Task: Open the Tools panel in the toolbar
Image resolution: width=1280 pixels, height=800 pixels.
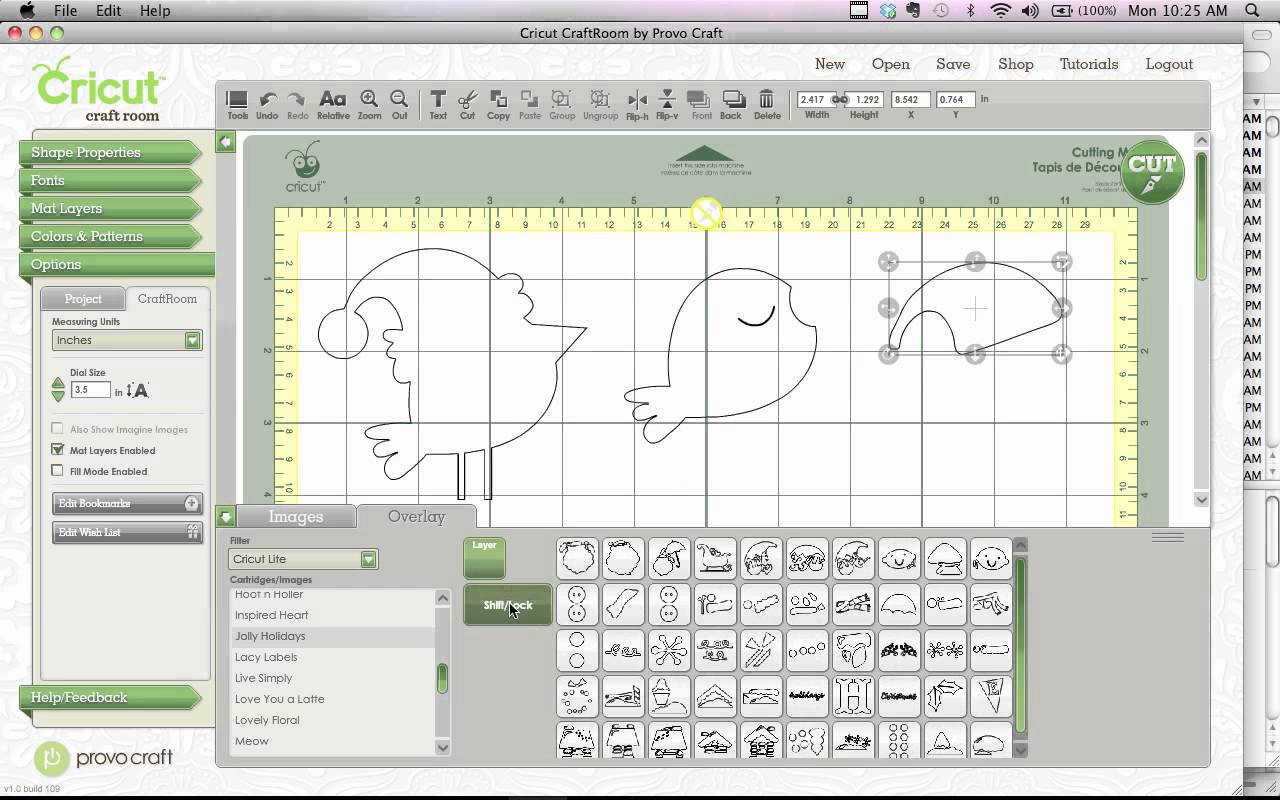Action: (237, 104)
